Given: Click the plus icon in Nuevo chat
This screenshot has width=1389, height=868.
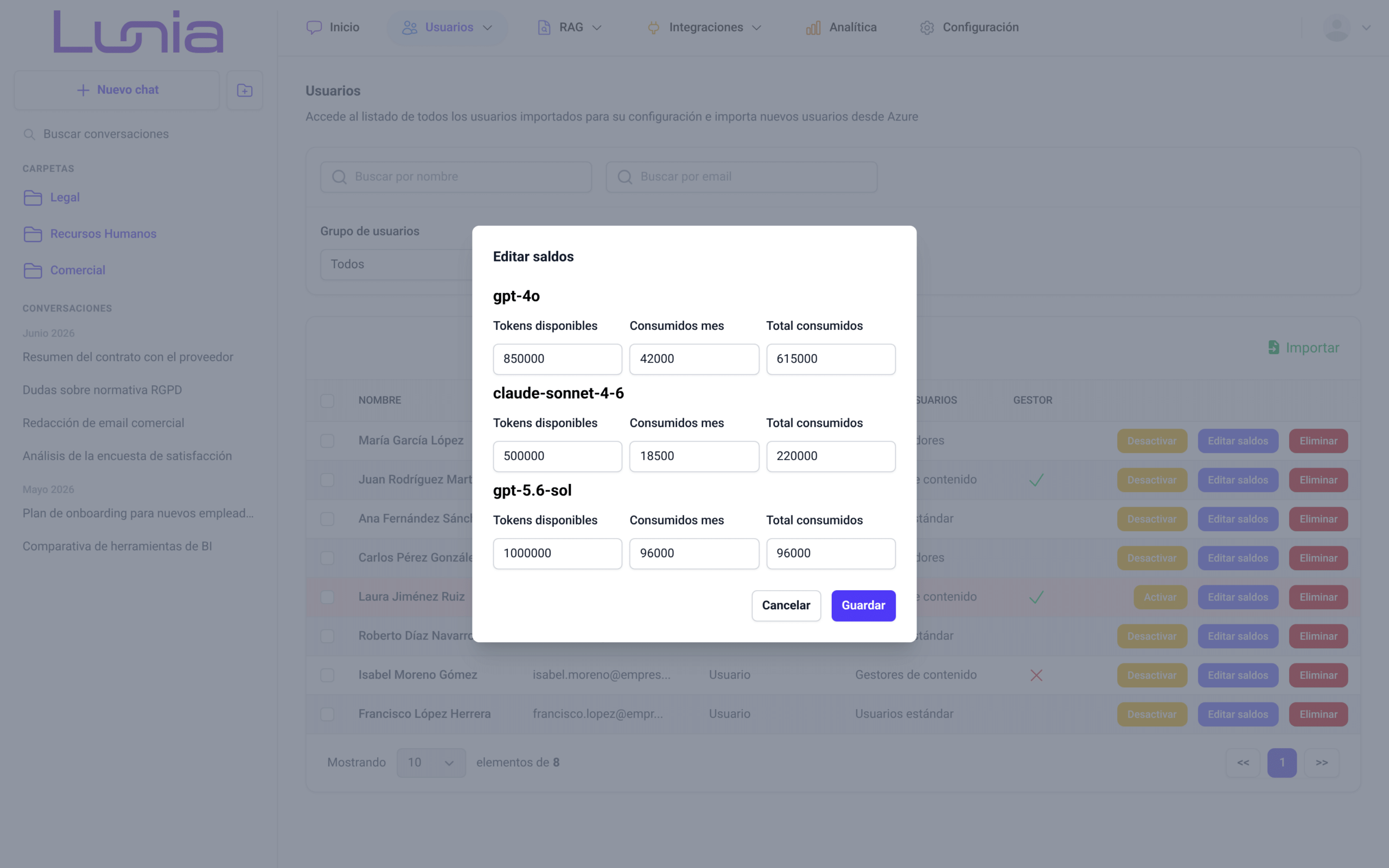Looking at the screenshot, I should 83,90.
